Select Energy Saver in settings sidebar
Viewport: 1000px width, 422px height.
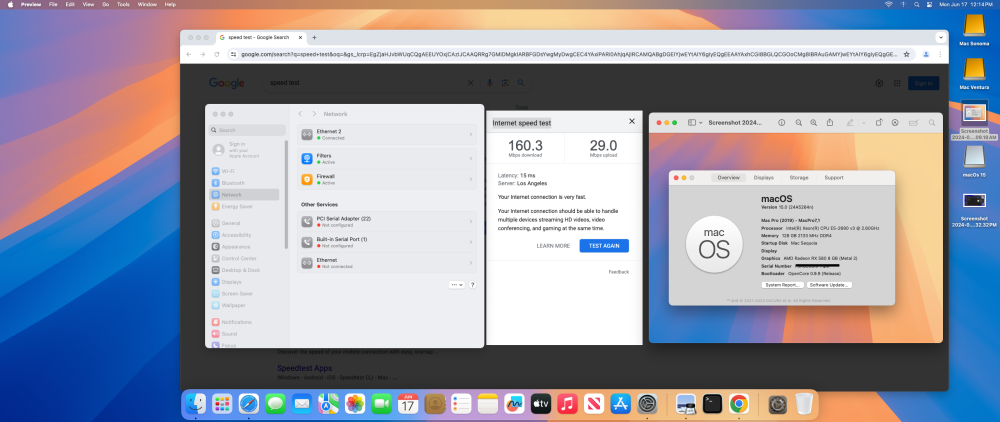pos(245,207)
